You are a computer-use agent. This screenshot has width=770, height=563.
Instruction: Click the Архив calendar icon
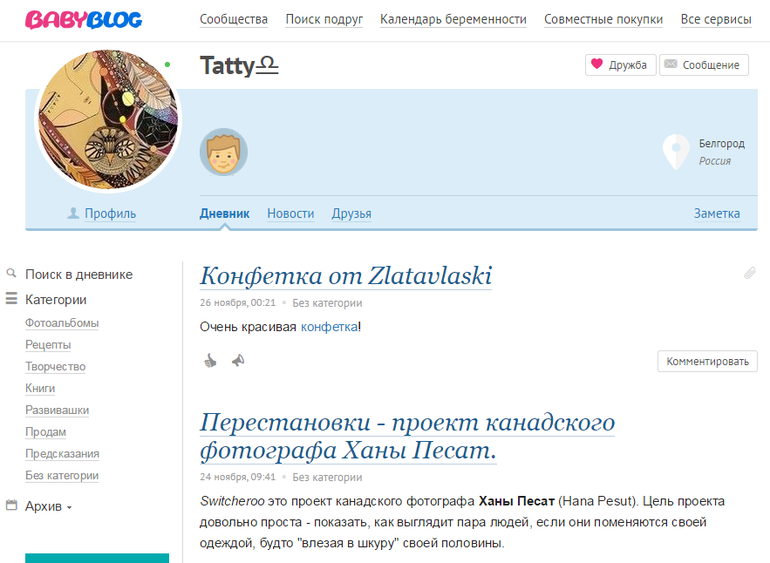[x=11, y=505]
